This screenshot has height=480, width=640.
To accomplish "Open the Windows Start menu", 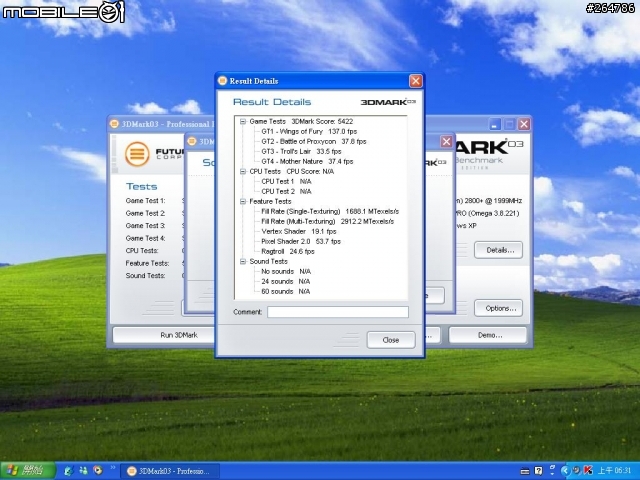I will (28, 471).
